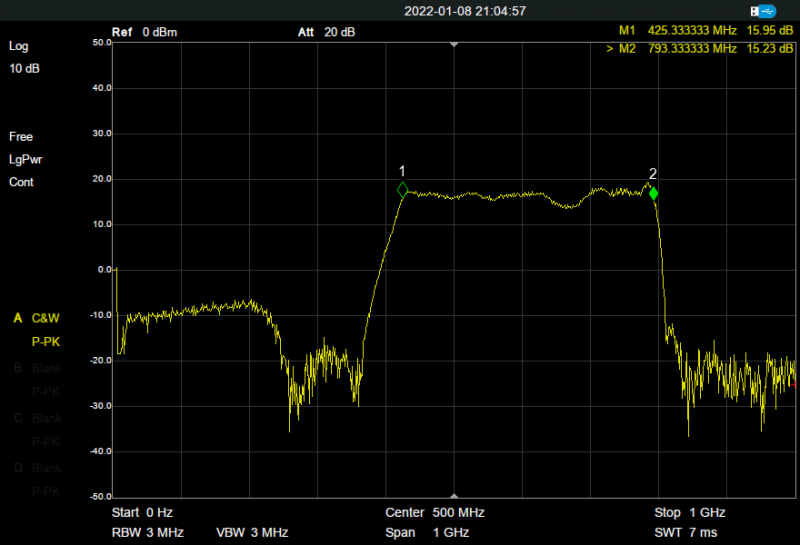The width and height of the screenshot is (800, 545).
Task: Click the LgPwr averaging type label
Action: (26, 160)
